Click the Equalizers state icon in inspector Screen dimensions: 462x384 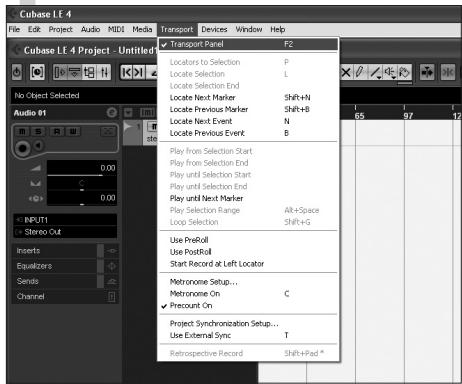(x=112, y=266)
